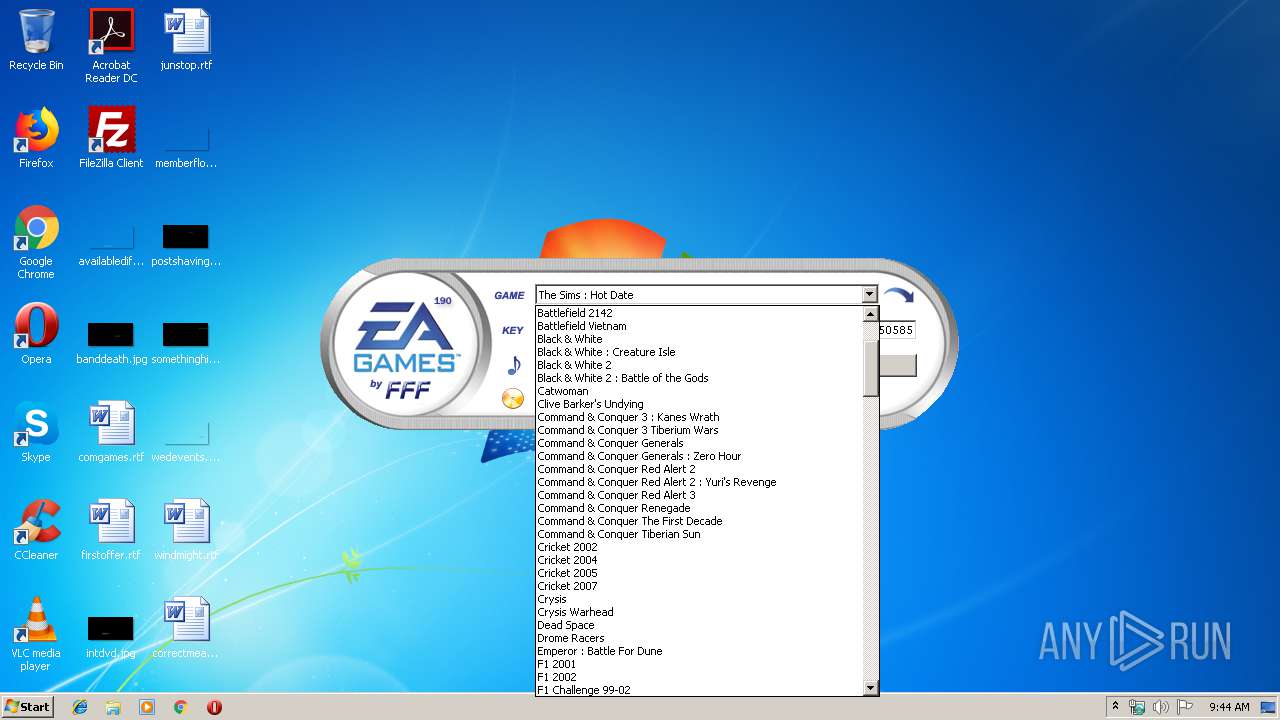The image size is (1280, 720).
Task: Open Windows Explorer from the taskbar
Action: [x=113, y=707]
